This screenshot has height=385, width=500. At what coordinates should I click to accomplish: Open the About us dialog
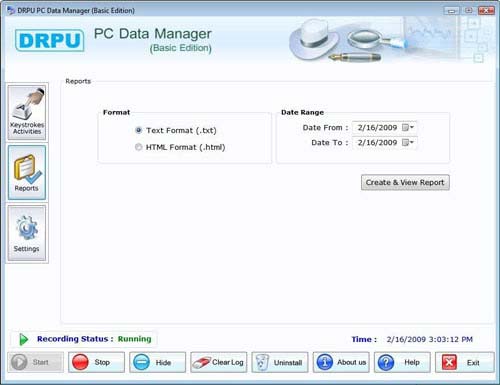point(341,362)
